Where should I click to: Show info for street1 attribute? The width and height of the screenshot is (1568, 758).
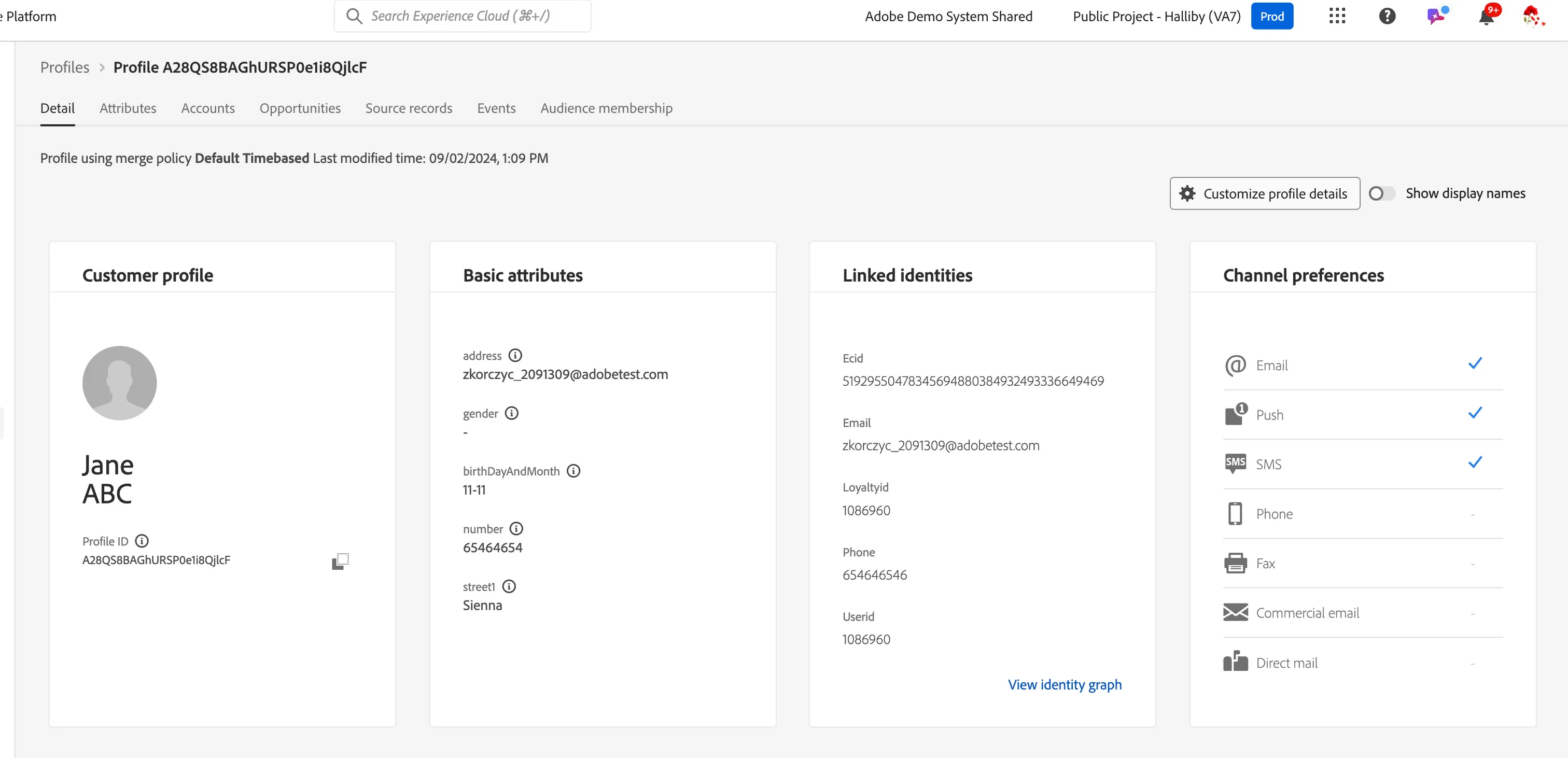[x=509, y=586]
